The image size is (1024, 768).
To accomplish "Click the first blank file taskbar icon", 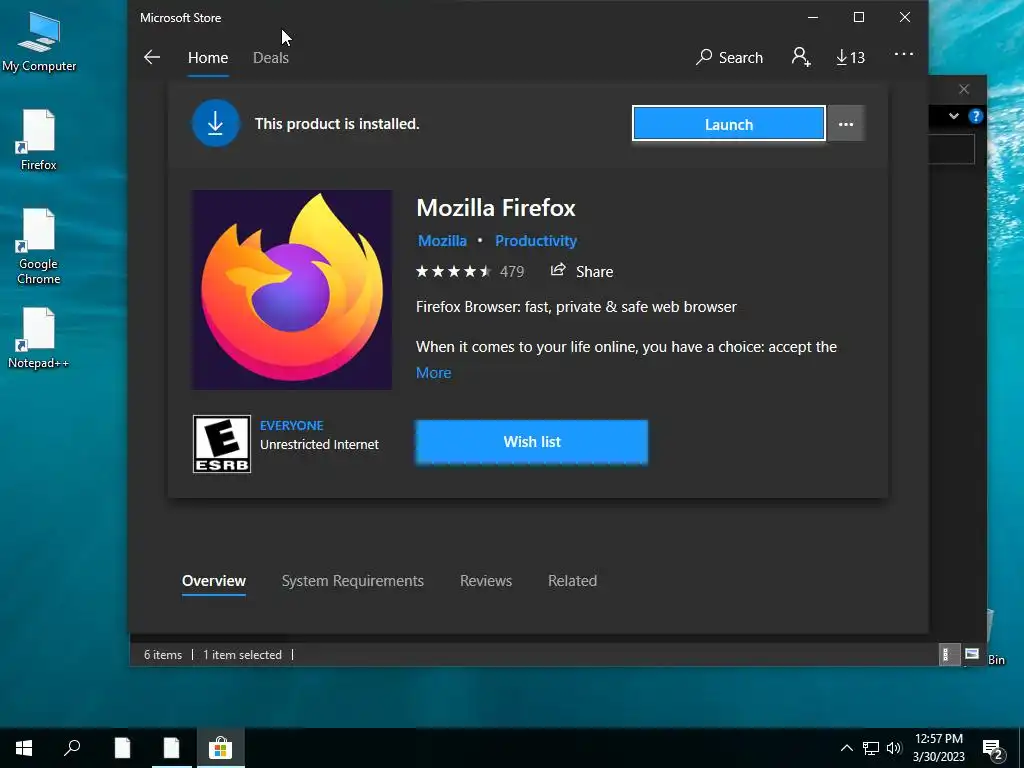I will (122, 748).
